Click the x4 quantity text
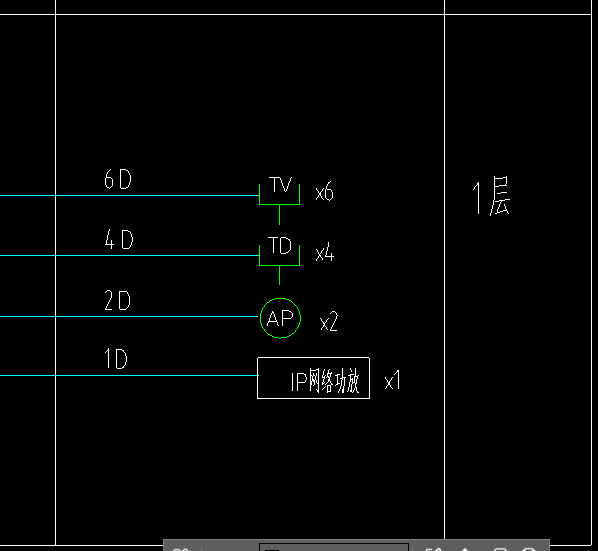The image size is (598, 551). tap(325, 253)
